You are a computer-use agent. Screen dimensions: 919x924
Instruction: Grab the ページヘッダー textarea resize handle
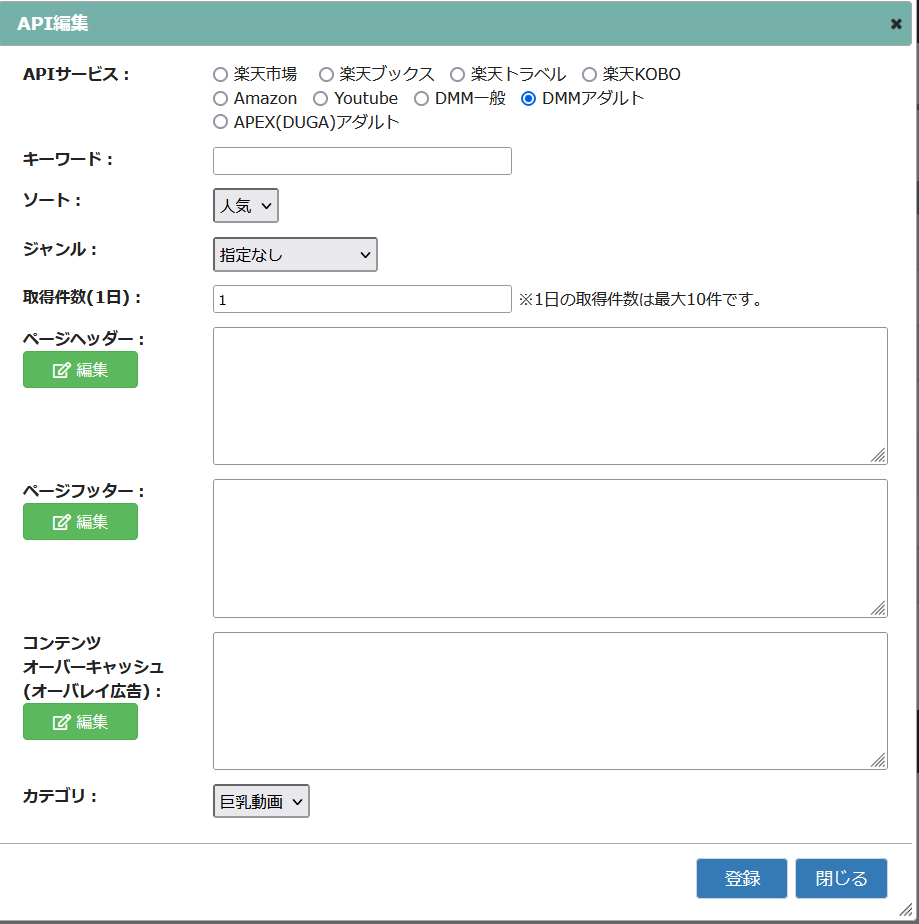(878, 455)
